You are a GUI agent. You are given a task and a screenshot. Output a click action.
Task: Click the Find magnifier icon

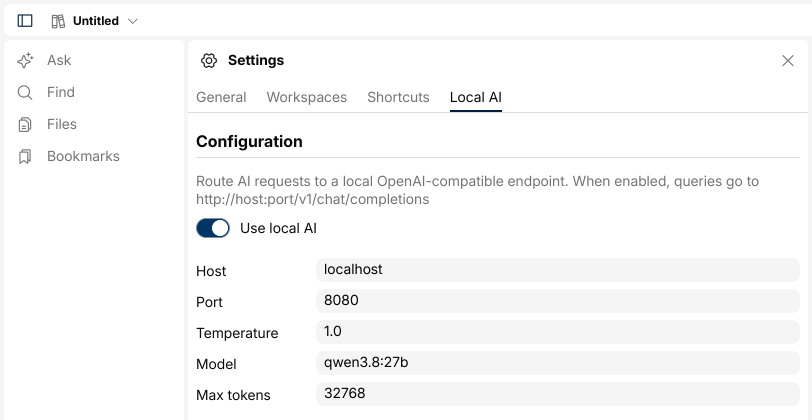tap(25, 93)
